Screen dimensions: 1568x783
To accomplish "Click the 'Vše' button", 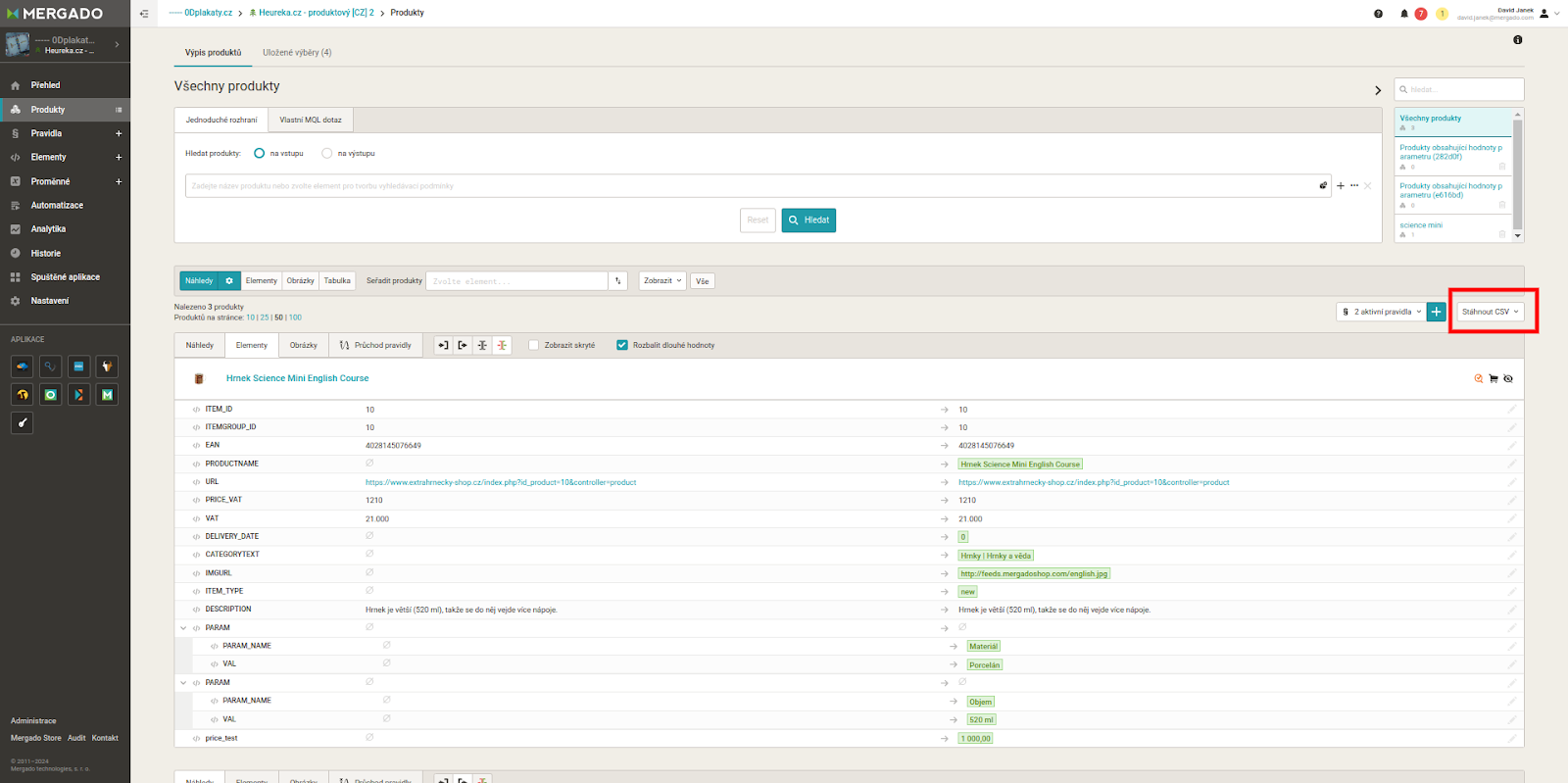I will (x=703, y=281).
